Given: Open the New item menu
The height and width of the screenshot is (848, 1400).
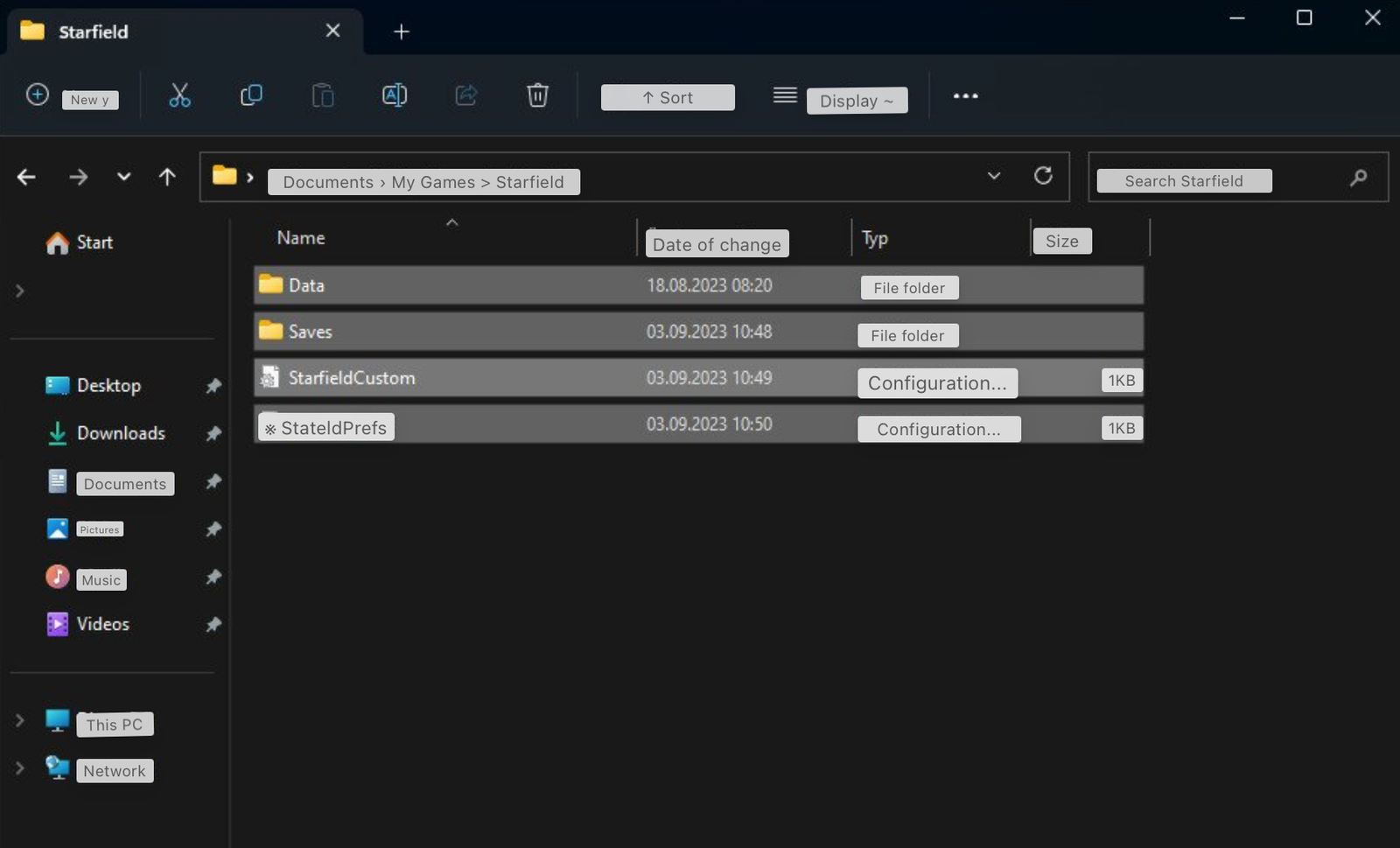Looking at the screenshot, I should pos(72,96).
